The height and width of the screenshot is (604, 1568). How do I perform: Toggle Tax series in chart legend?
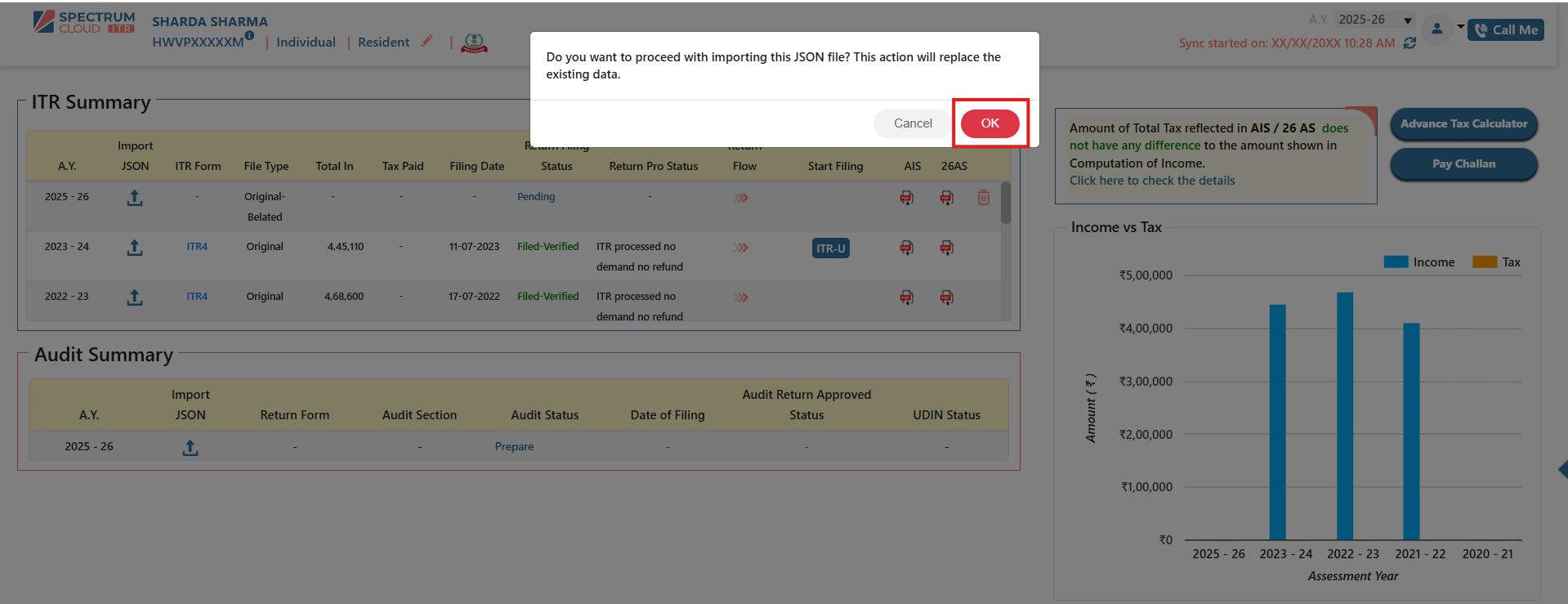(x=1496, y=262)
